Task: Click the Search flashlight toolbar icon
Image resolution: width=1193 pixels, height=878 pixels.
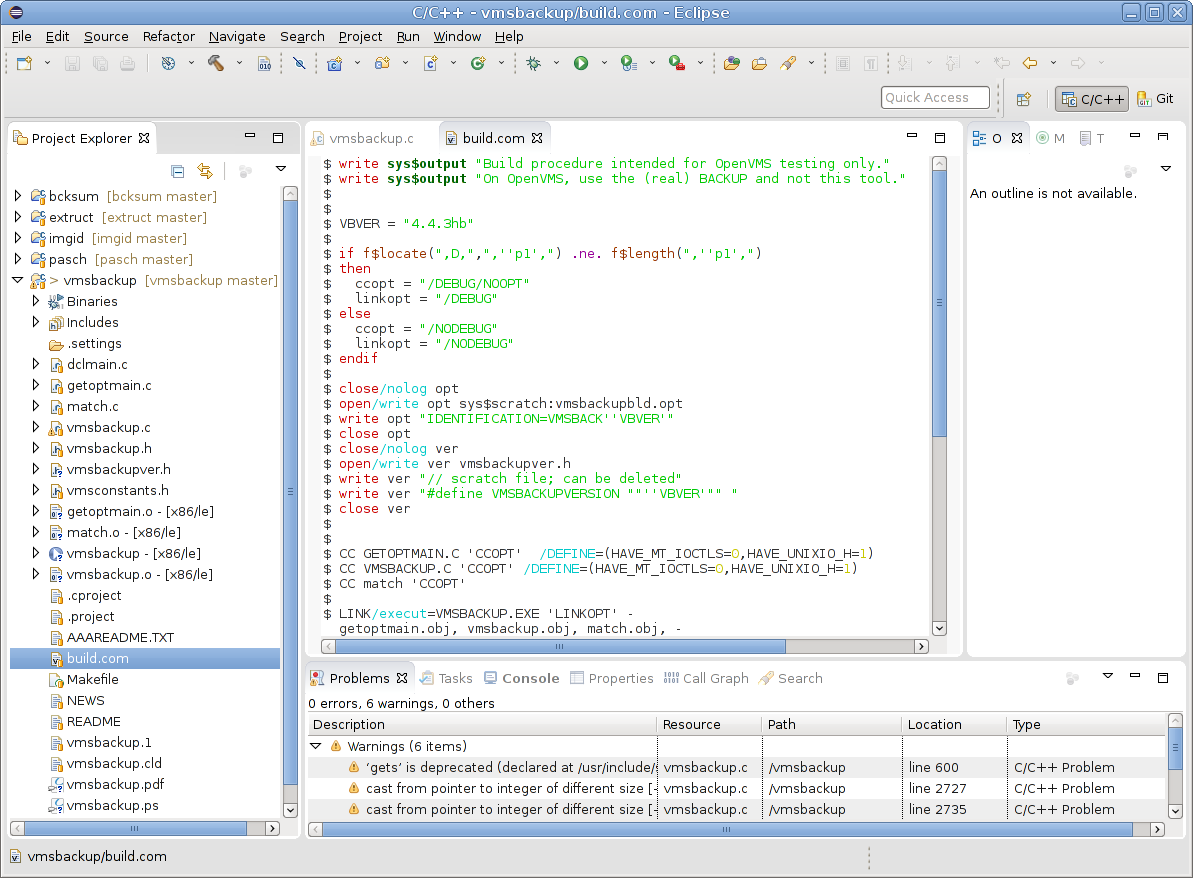Action: pyautogui.click(x=787, y=63)
